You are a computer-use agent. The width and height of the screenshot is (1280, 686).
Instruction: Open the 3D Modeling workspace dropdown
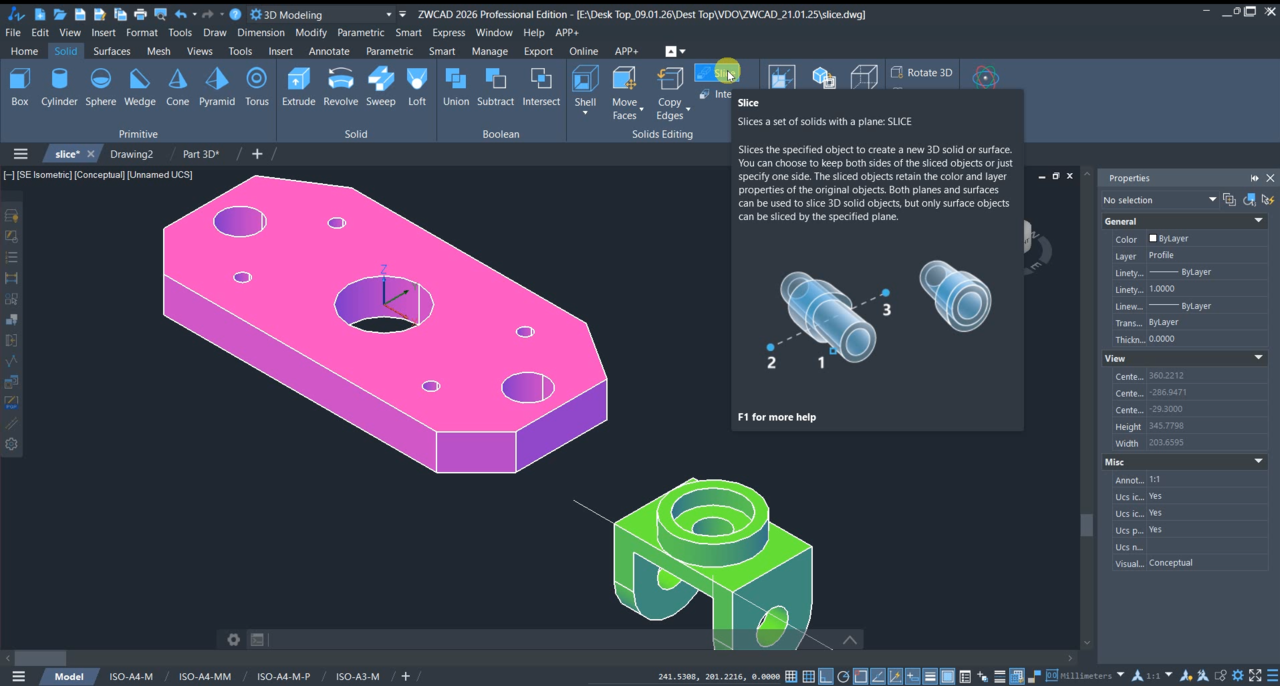(x=388, y=15)
